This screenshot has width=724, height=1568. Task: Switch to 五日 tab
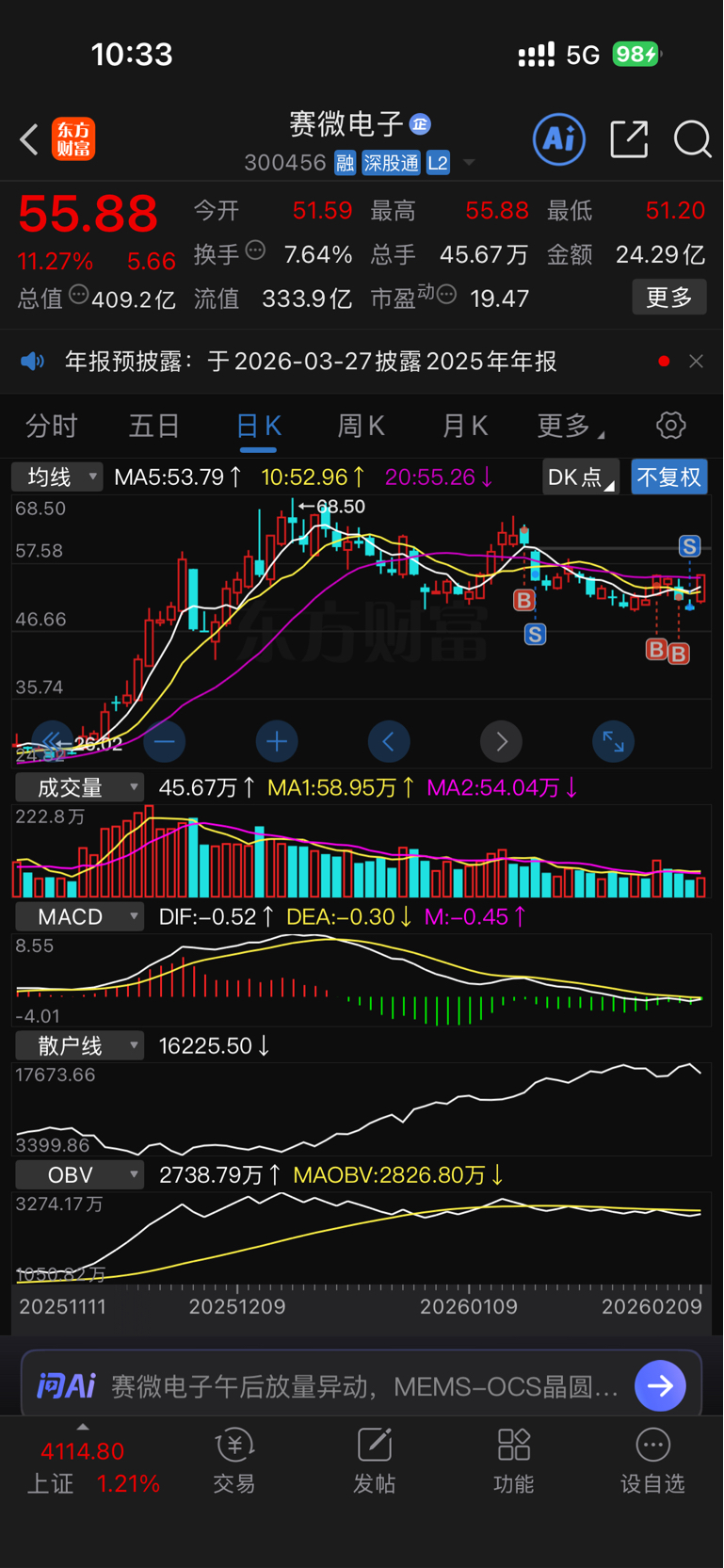154,427
